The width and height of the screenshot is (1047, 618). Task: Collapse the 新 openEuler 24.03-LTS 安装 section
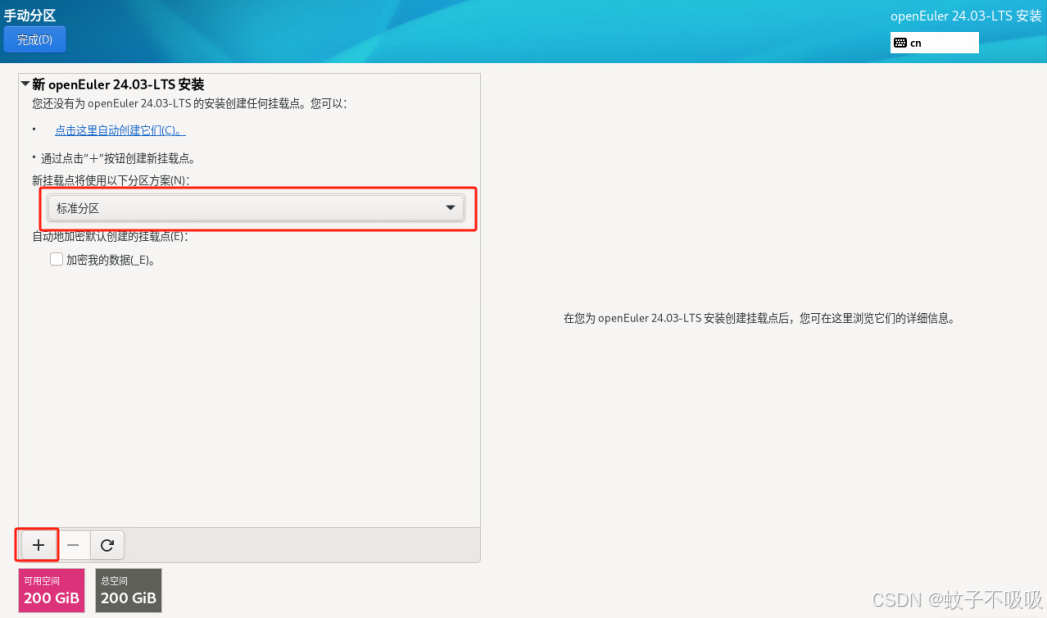pyautogui.click(x=25, y=84)
